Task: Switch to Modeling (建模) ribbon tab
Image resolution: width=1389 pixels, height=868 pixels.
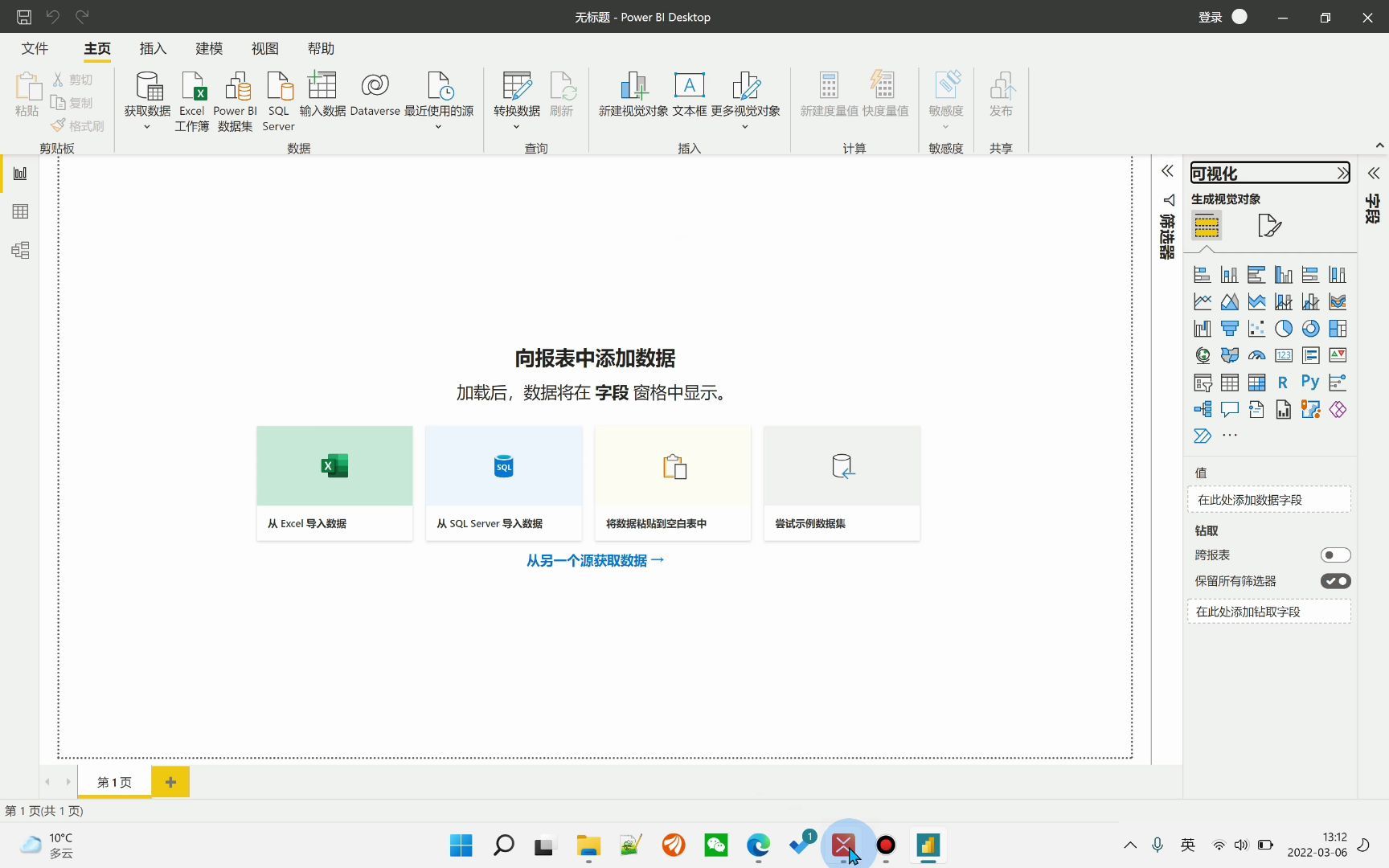Action: pos(209,48)
